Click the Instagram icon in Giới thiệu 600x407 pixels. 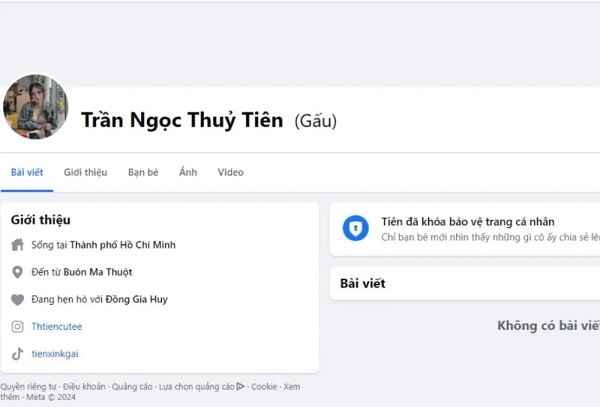tap(17, 327)
